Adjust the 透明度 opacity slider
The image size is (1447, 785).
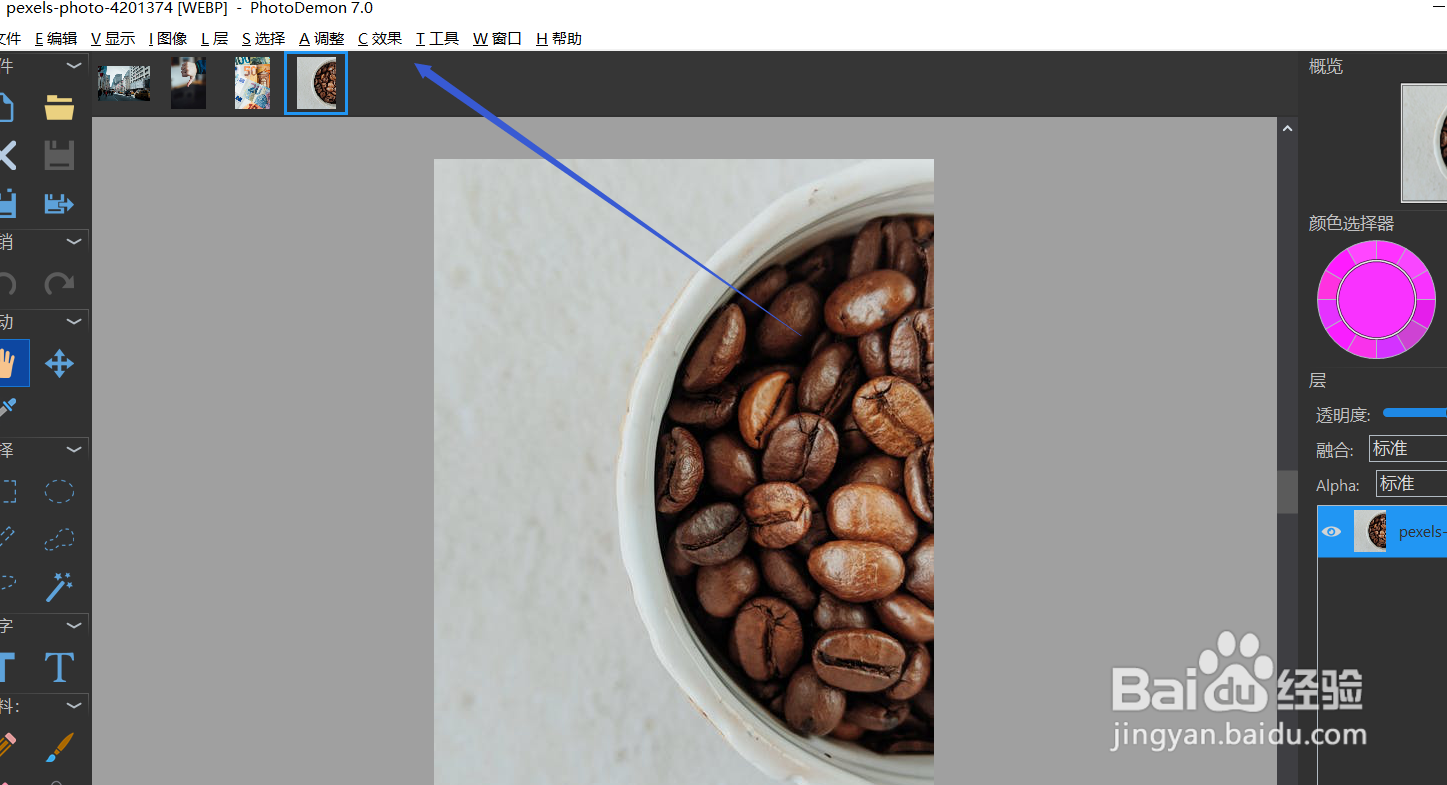[1414, 413]
